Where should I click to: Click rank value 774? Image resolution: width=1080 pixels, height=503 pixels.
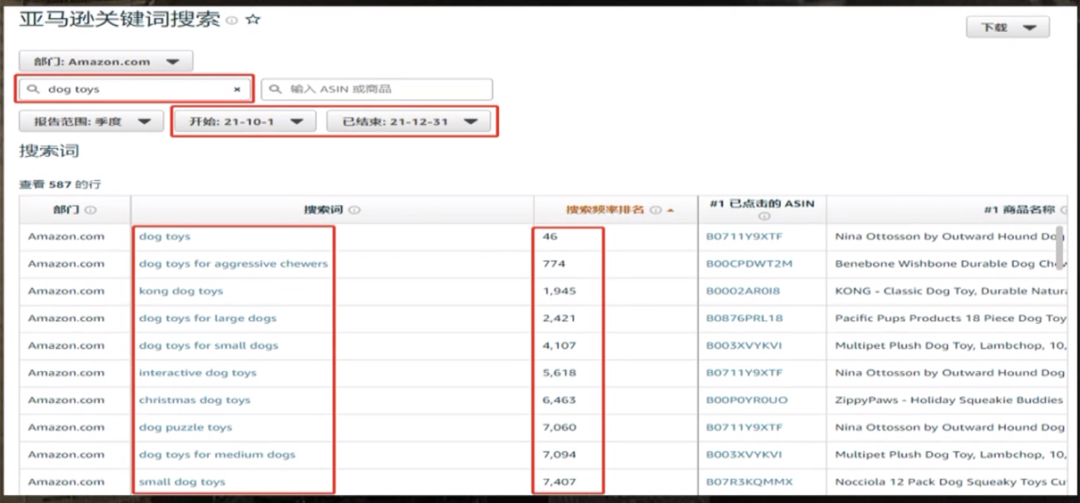(x=553, y=264)
